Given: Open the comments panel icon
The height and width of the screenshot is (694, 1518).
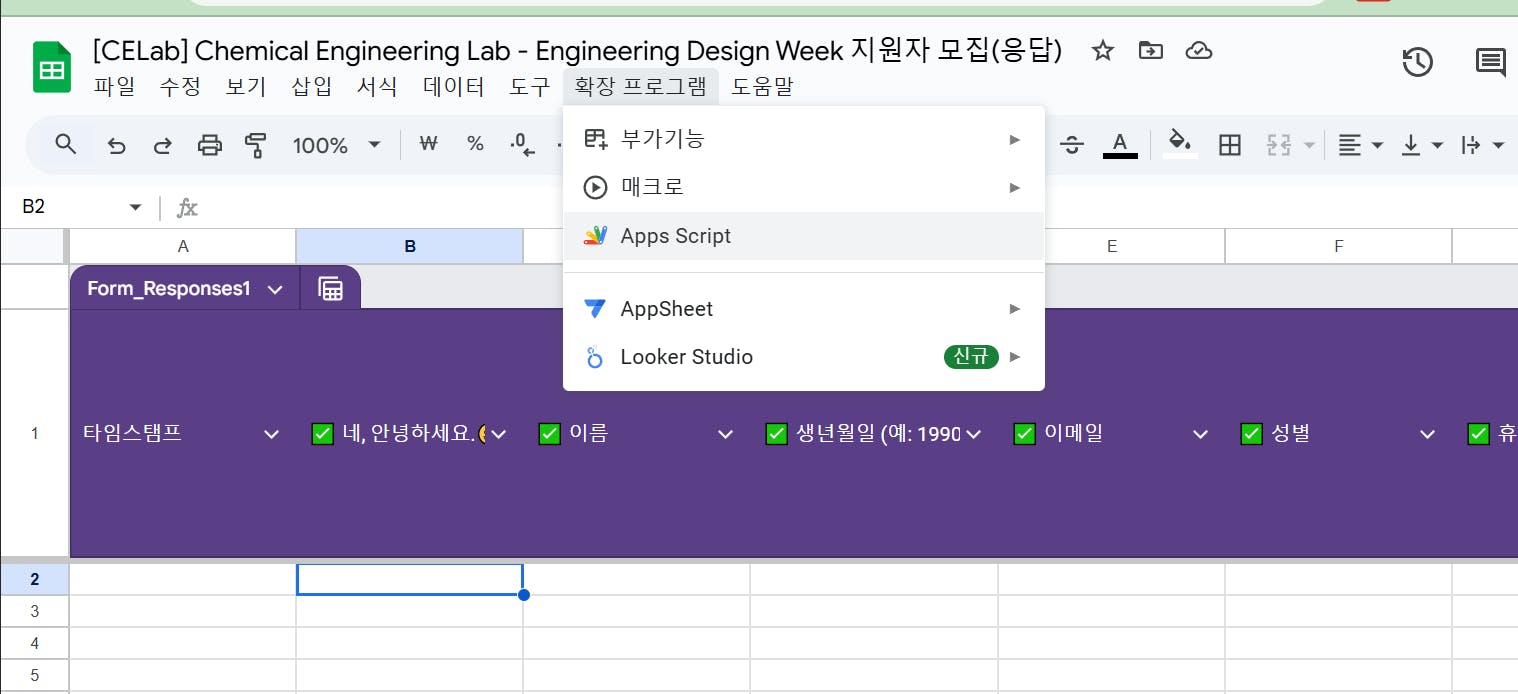Looking at the screenshot, I should point(1491,63).
